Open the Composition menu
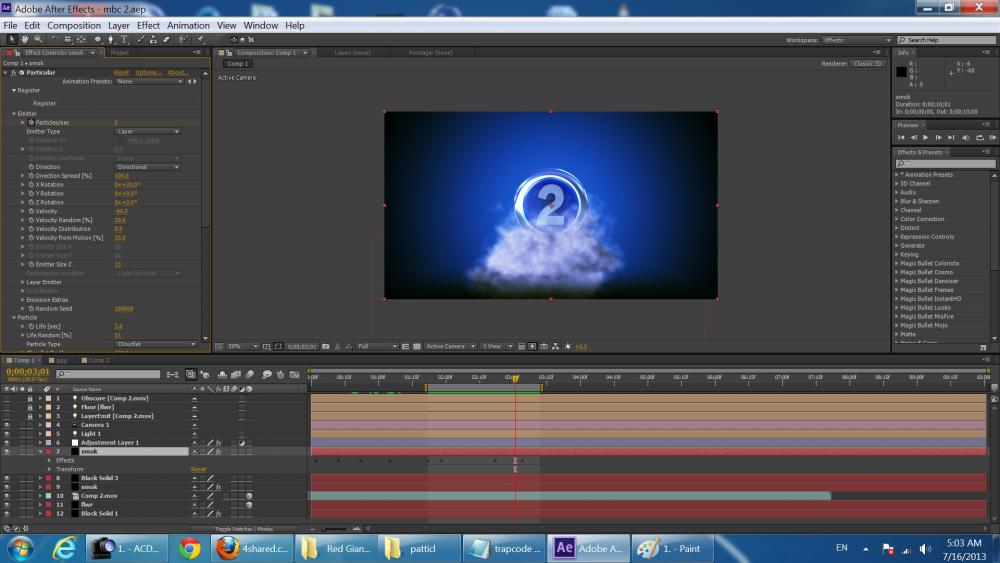Image resolution: width=1000 pixels, height=563 pixels. [74, 25]
